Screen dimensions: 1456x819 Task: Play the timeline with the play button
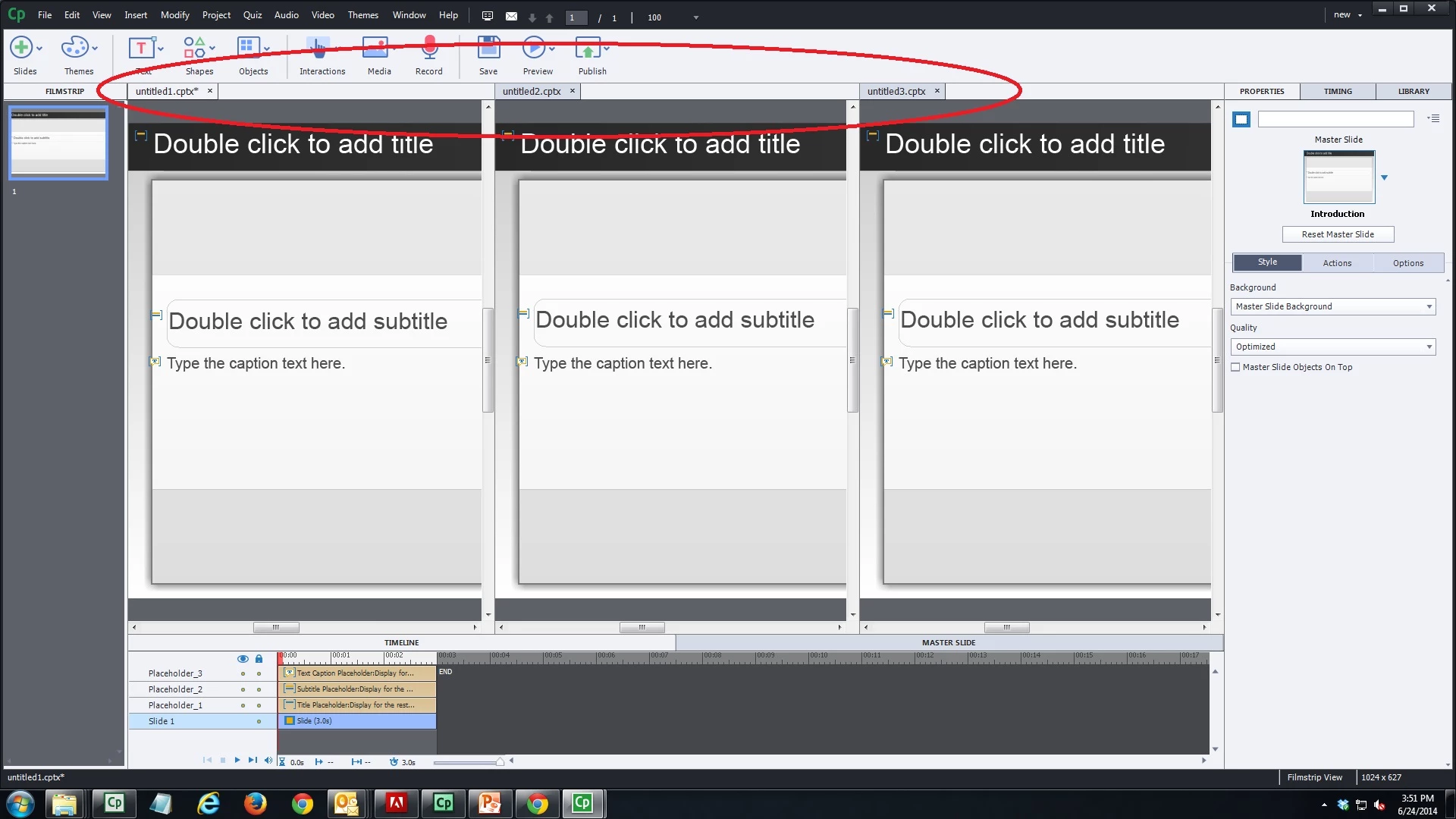click(237, 760)
